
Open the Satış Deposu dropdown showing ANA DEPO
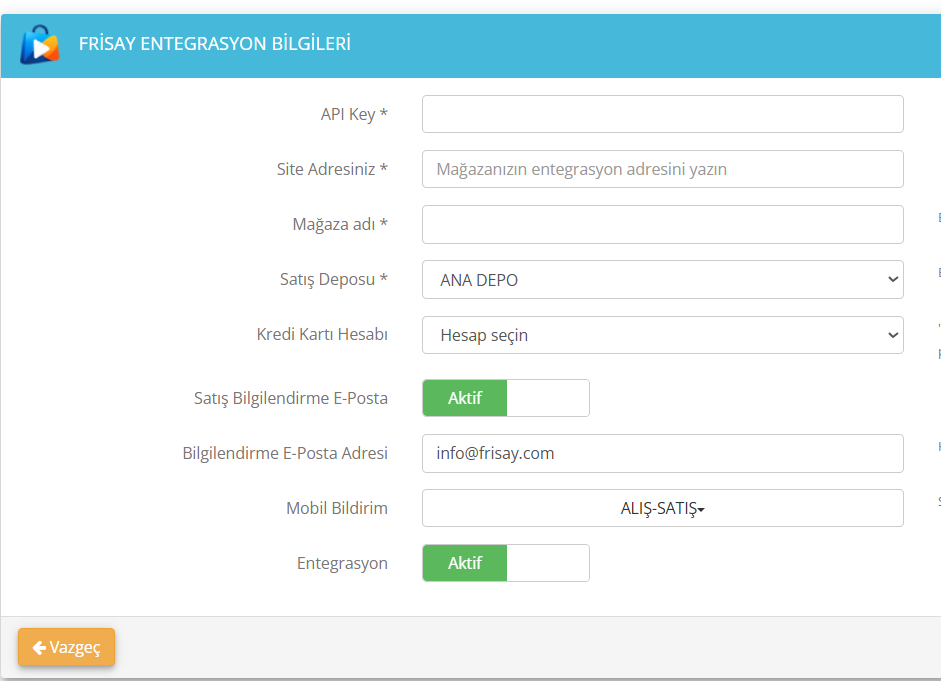click(663, 280)
